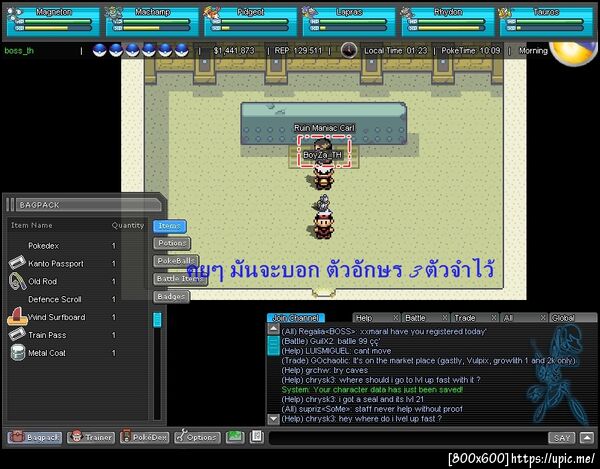Click the chat message input field
The image size is (600, 469).
(x=408, y=438)
